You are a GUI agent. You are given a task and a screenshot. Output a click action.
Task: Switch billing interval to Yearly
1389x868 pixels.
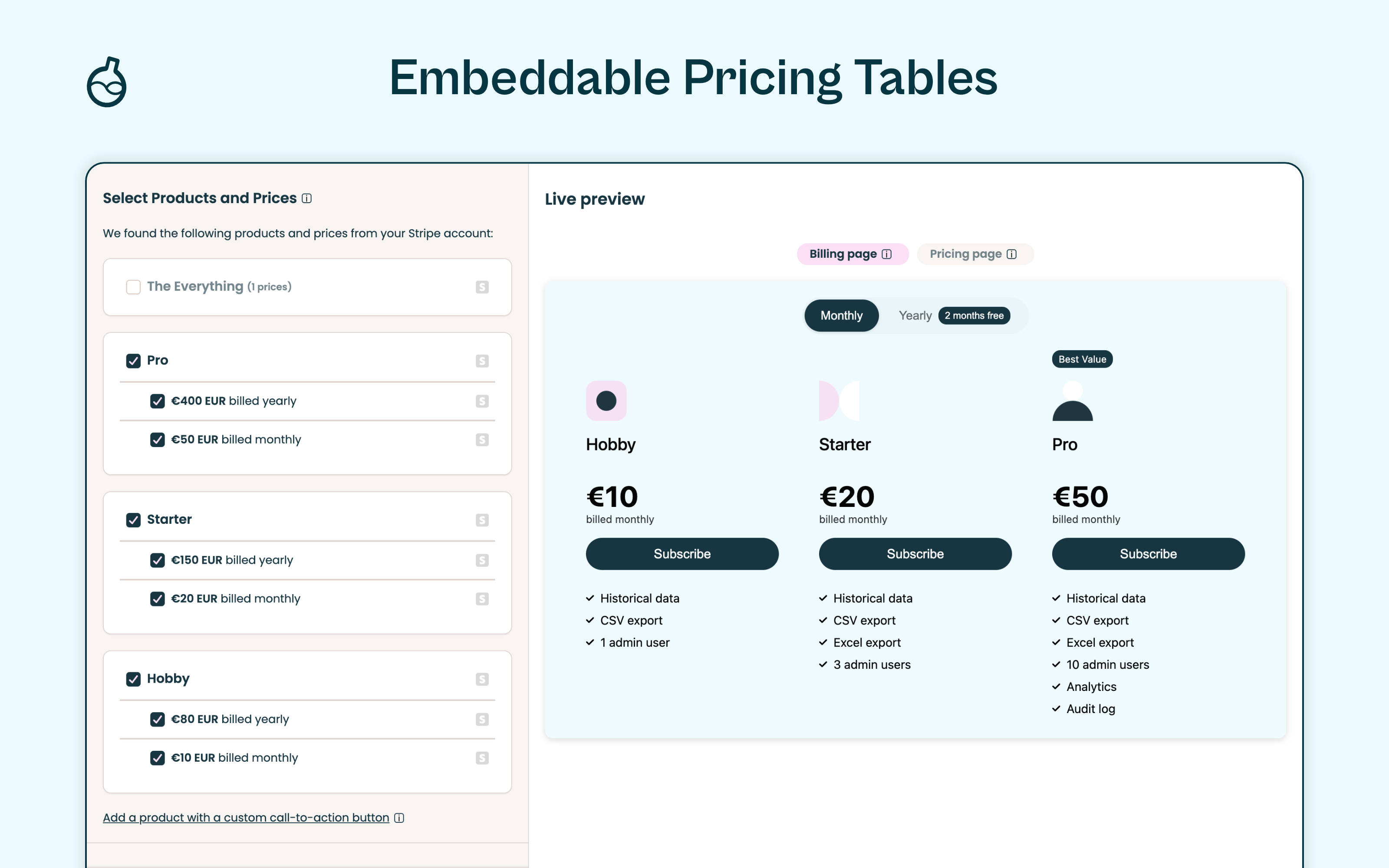click(x=915, y=316)
